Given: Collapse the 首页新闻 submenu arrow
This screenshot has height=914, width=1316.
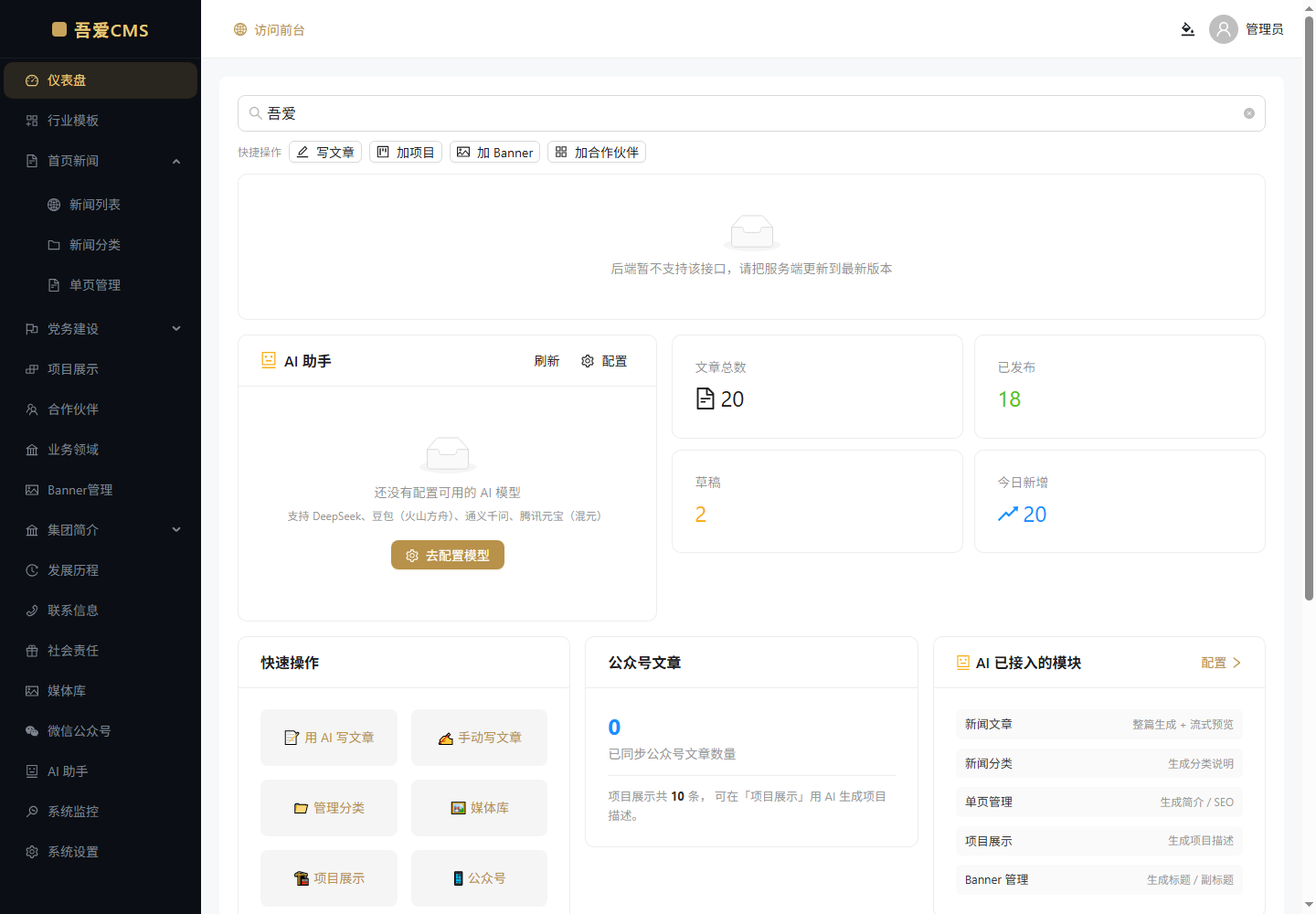Looking at the screenshot, I should tap(176, 162).
